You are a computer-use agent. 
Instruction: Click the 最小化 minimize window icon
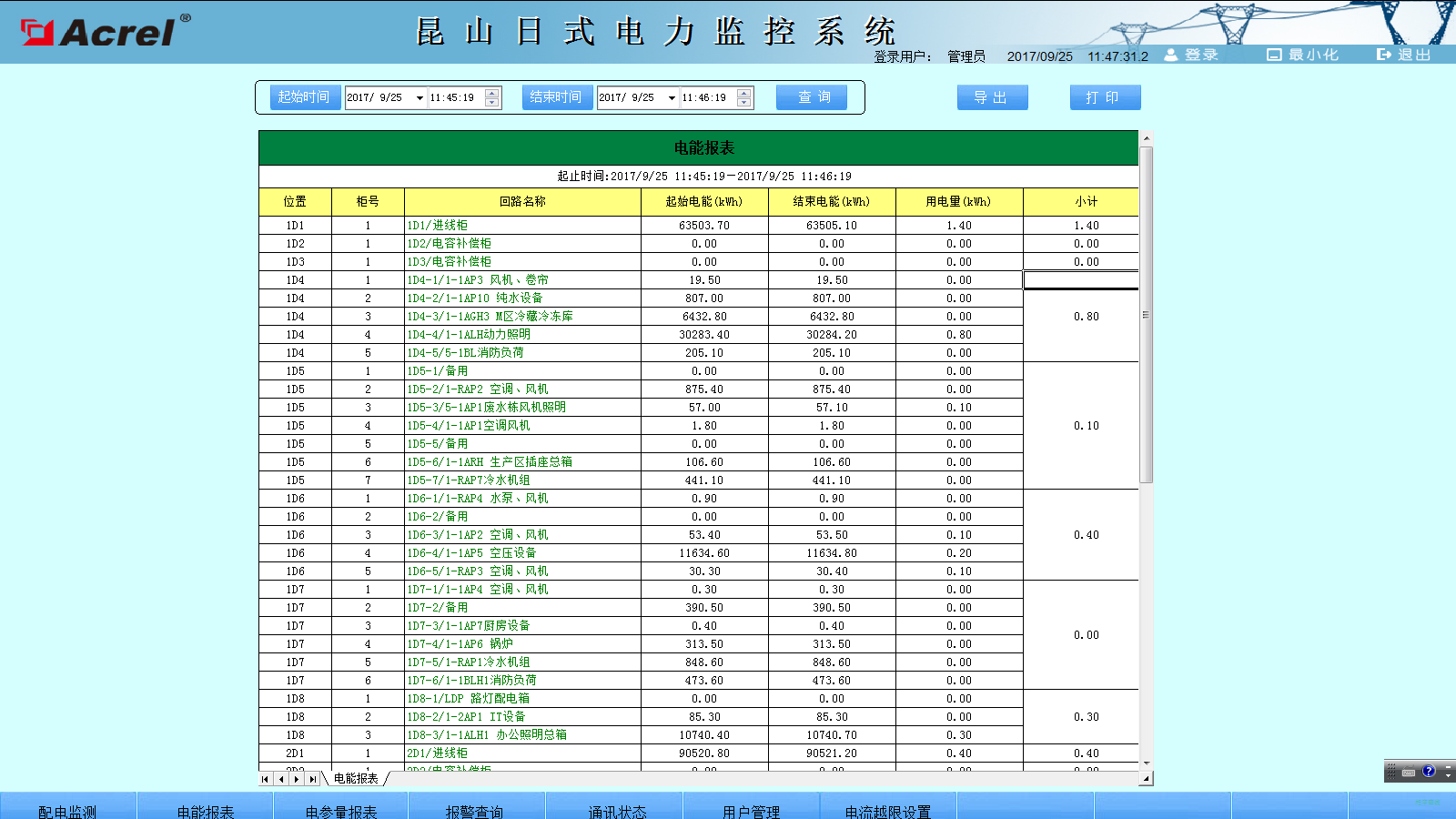(x=1274, y=55)
